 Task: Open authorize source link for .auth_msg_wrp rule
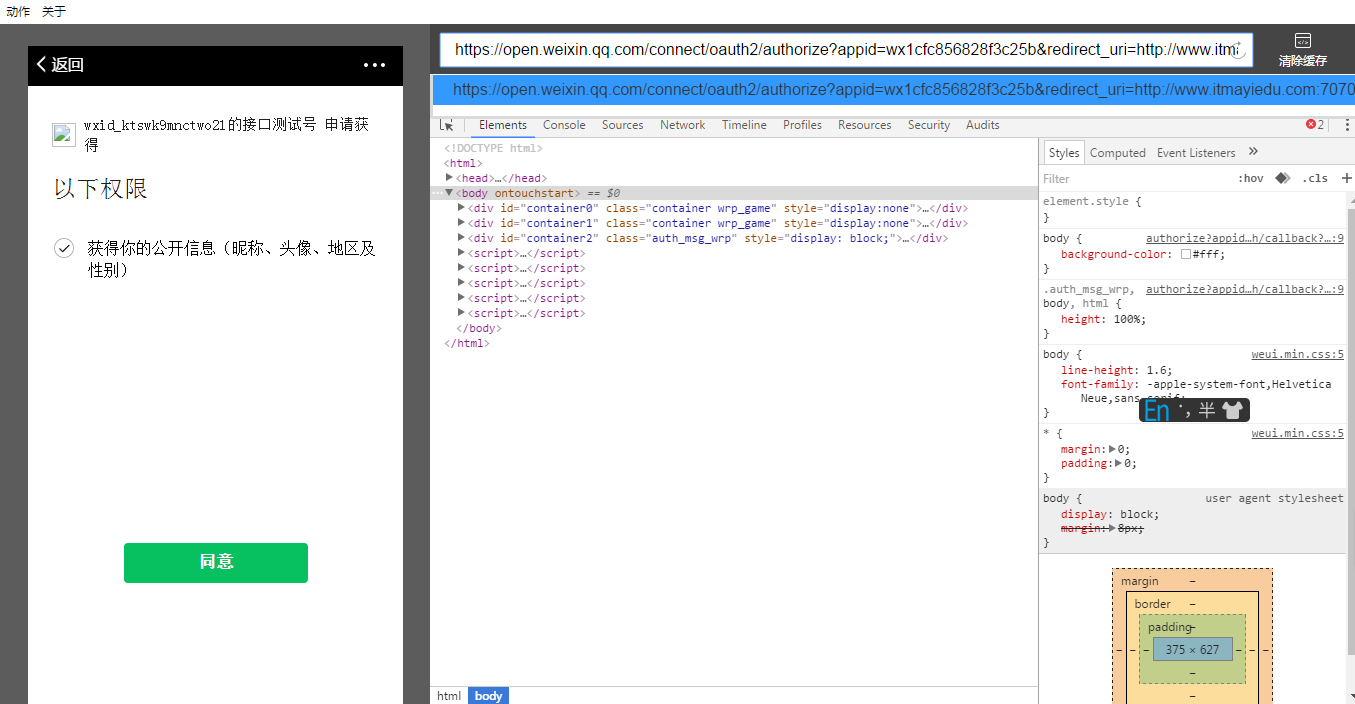point(1245,289)
